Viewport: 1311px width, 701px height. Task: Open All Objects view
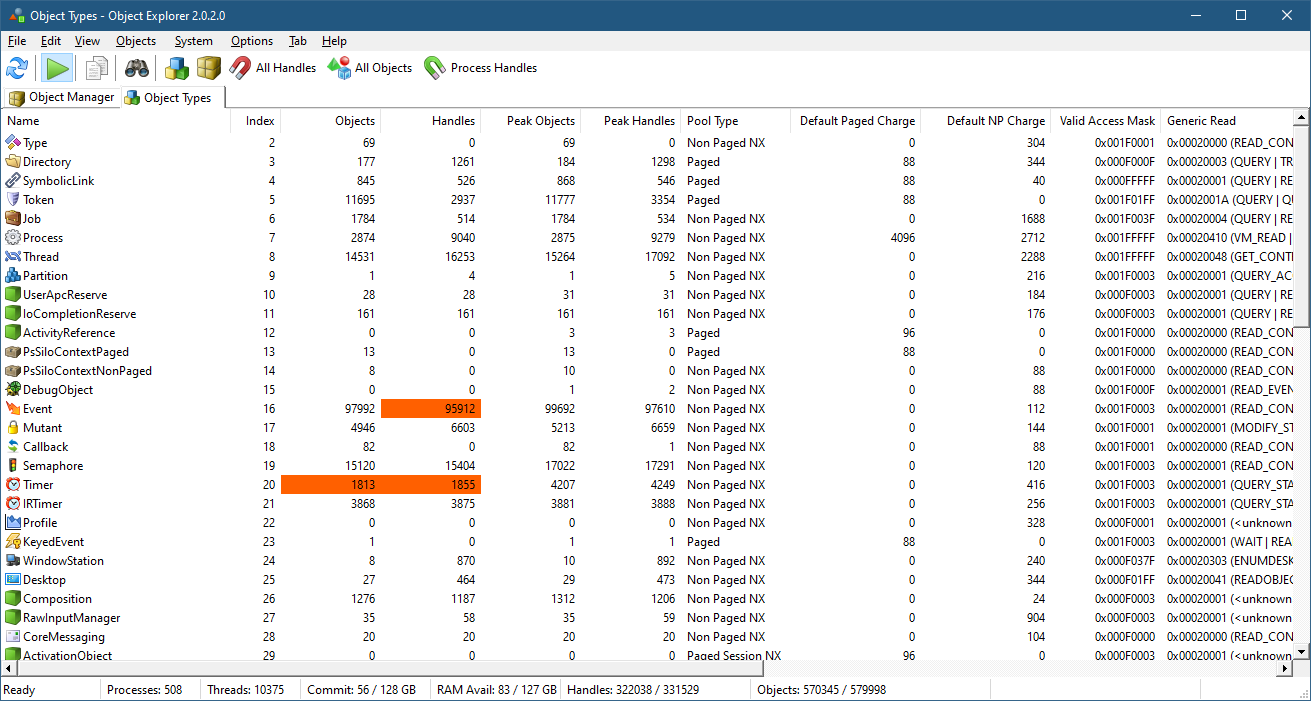click(370, 68)
